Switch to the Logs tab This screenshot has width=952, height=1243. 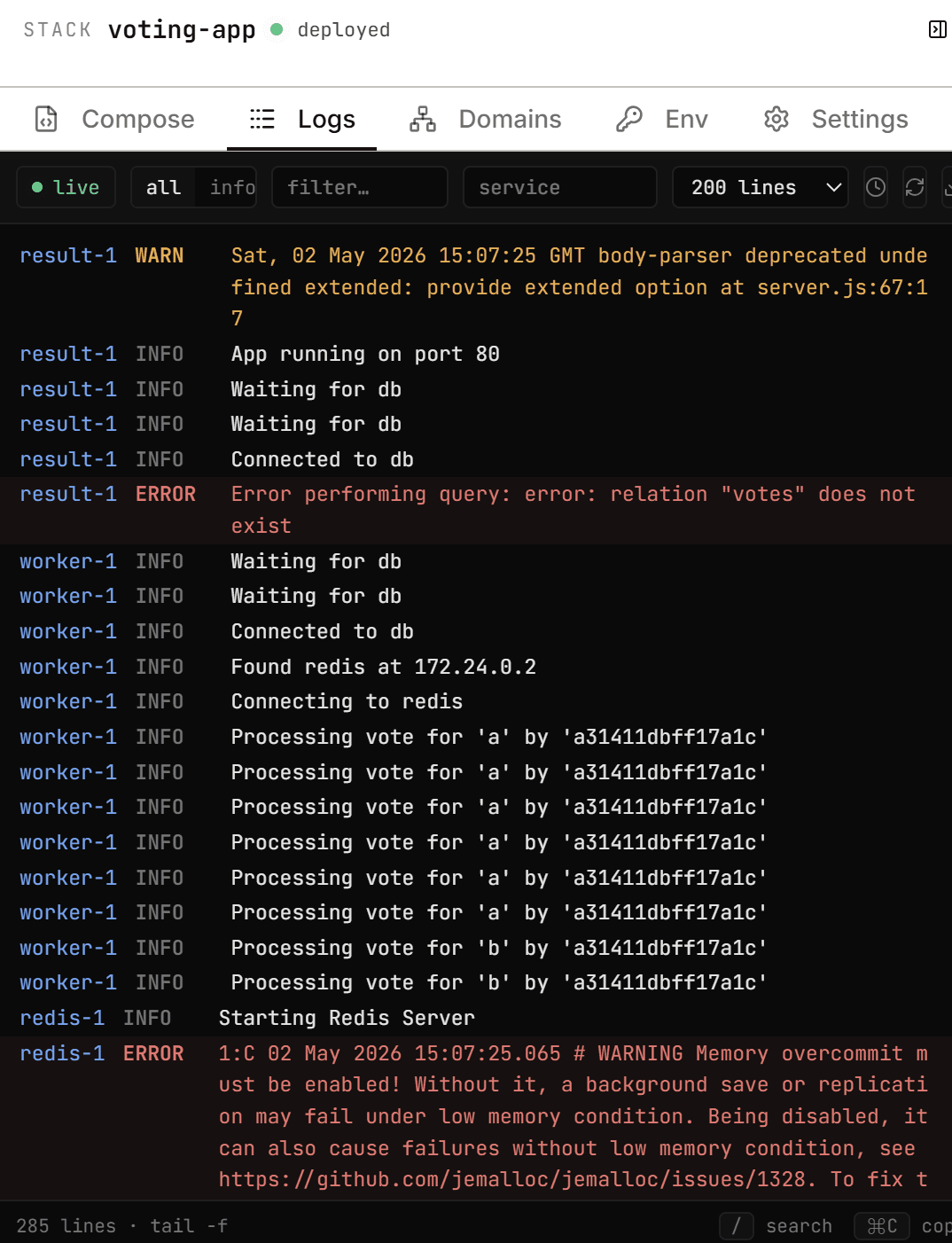(x=302, y=119)
